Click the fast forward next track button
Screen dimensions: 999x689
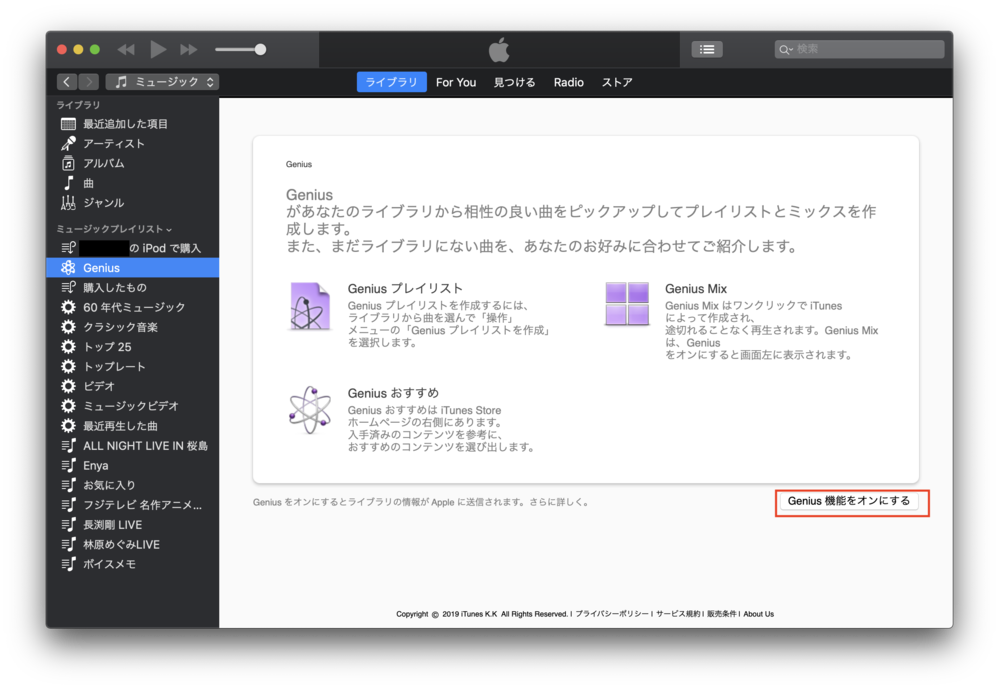click(x=189, y=50)
